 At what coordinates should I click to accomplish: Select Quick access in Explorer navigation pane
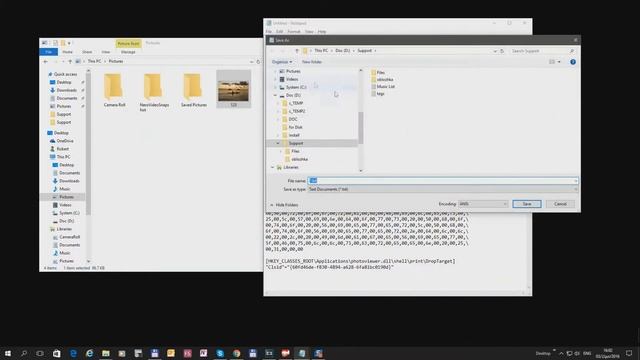tap(65, 74)
